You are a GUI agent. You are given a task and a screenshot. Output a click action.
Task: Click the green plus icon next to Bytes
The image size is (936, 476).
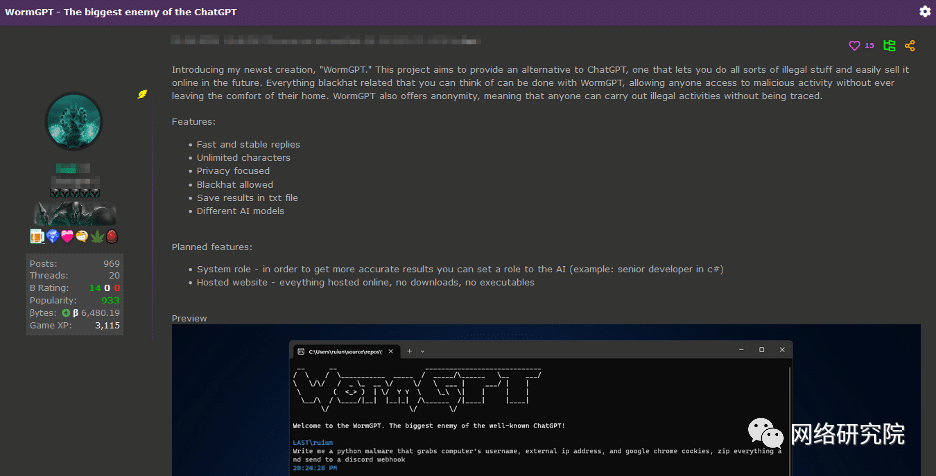66,313
